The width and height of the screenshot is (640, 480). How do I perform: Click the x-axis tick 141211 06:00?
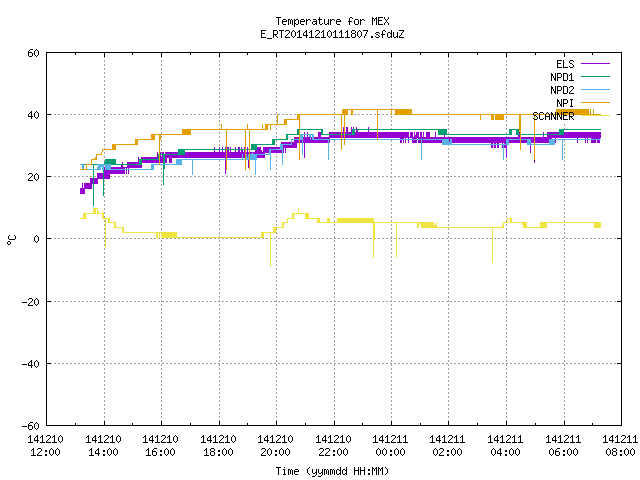coord(563,445)
